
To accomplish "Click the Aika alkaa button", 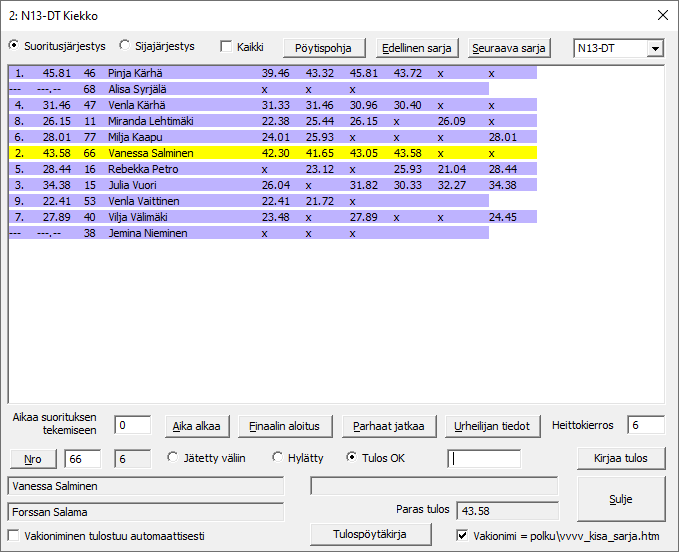I will tap(197, 425).
